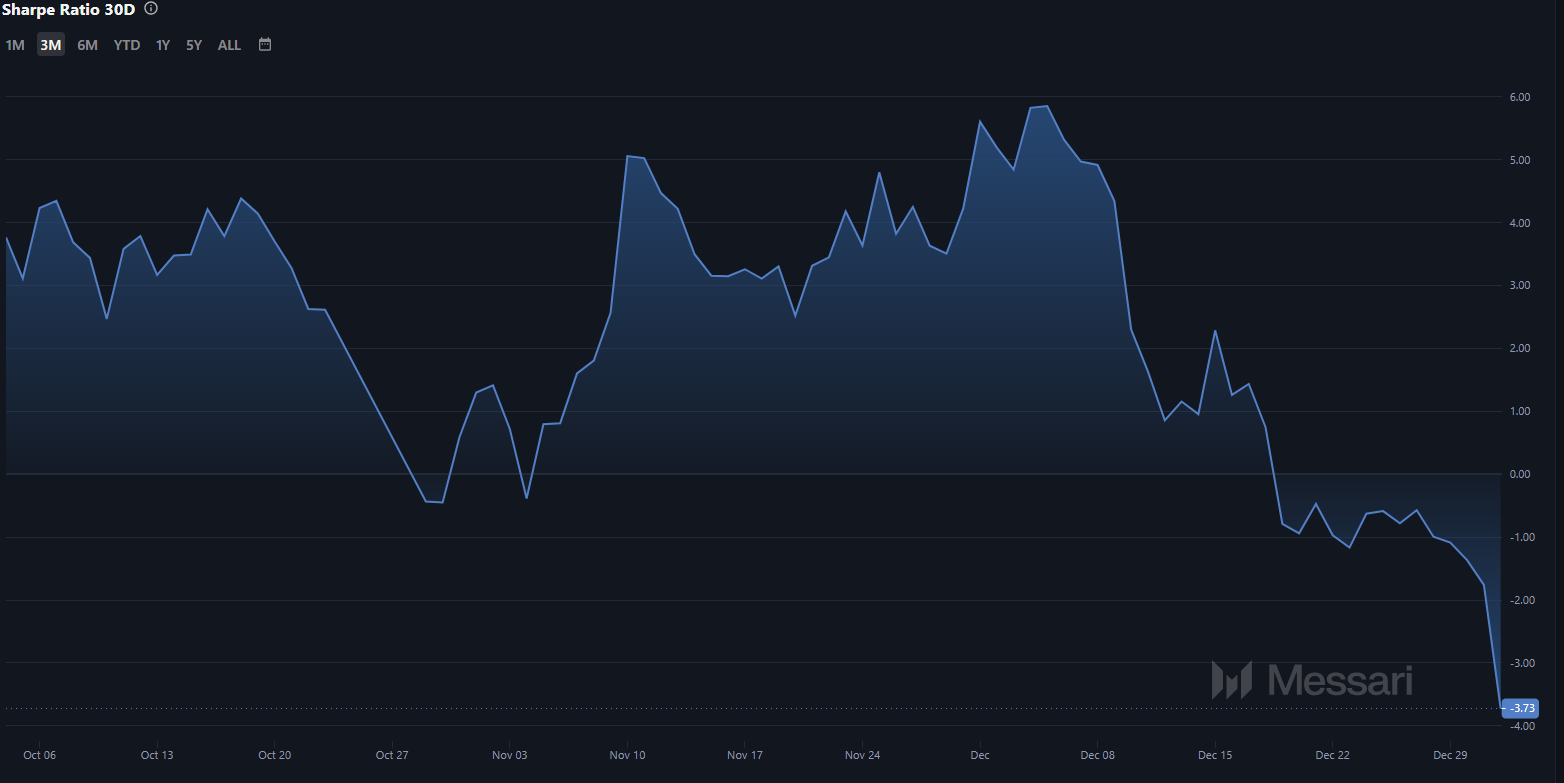The height and width of the screenshot is (783, 1564).
Task: Click the Oct 06 date label
Action: (39, 755)
